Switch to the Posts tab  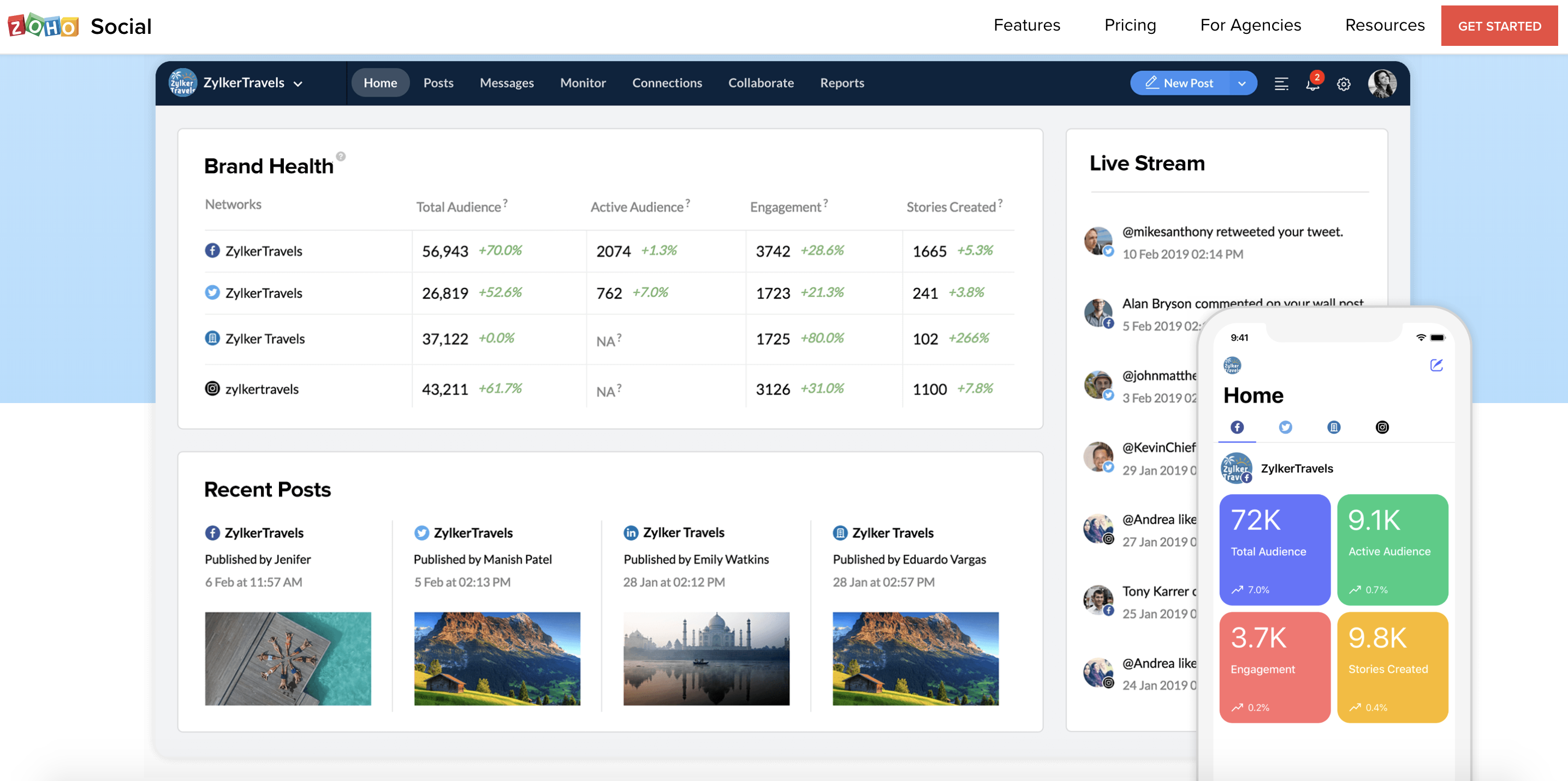coord(438,83)
